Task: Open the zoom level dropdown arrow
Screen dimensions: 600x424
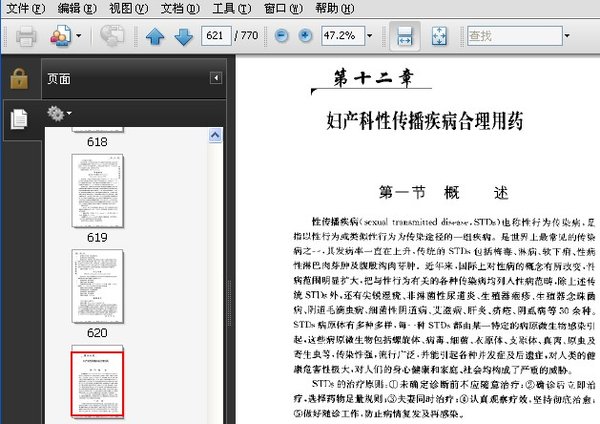Action: [x=370, y=36]
